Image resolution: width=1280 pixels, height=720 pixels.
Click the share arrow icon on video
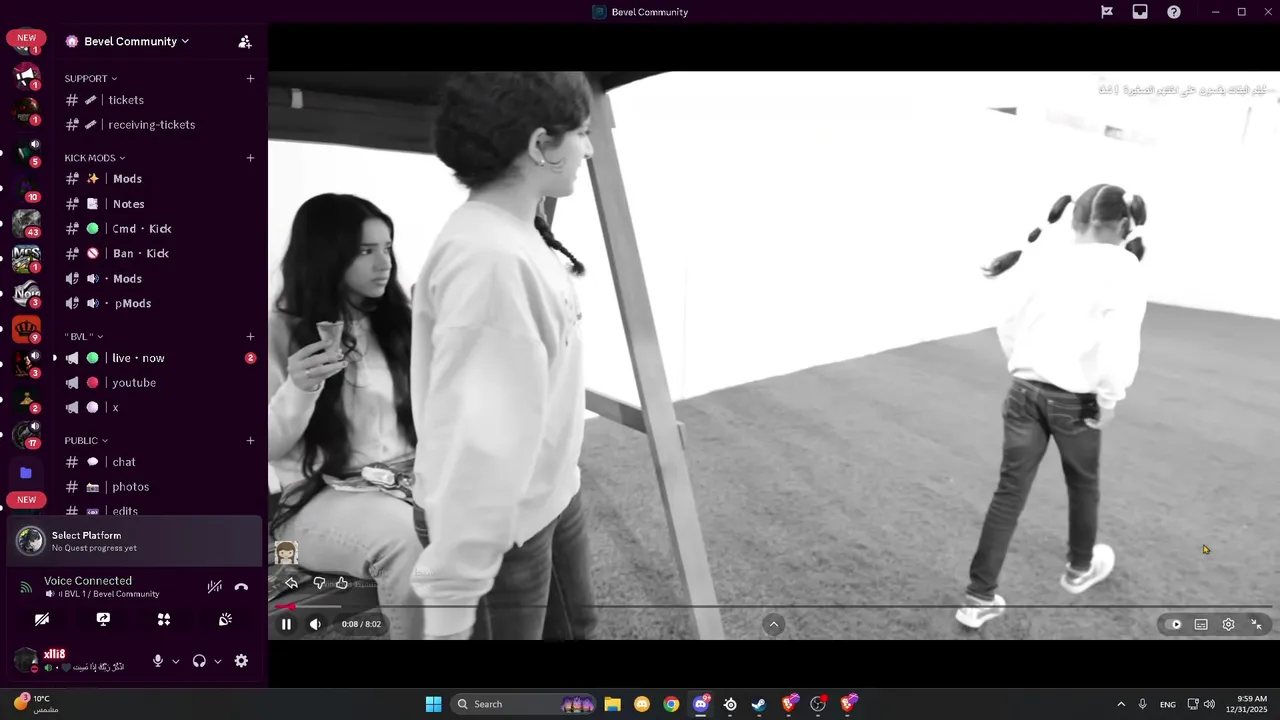[291, 583]
